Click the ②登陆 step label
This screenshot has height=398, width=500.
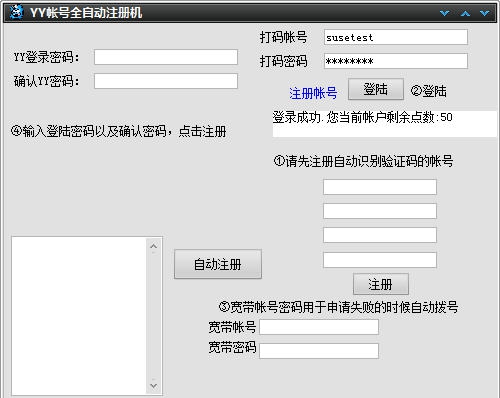428,91
